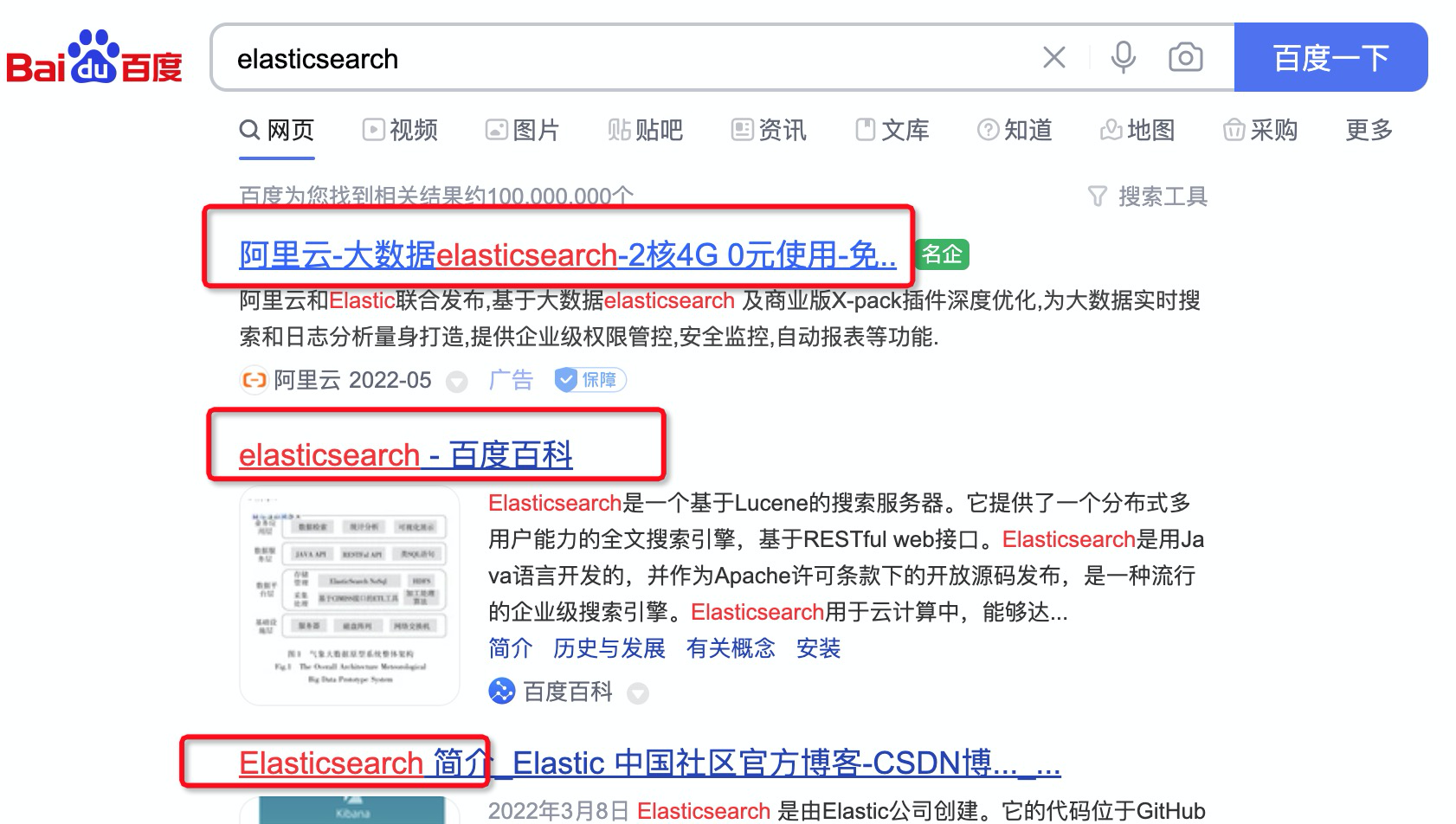This screenshot has width=1456, height=824.
Task: Clear the search box with the X icon
Action: tap(1053, 58)
